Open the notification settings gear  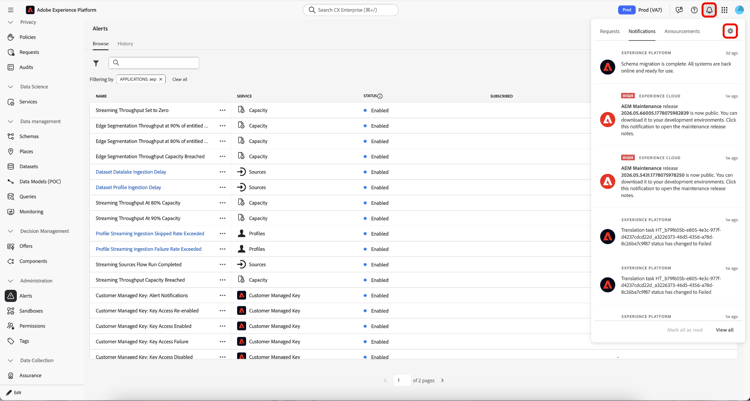coord(730,31)
